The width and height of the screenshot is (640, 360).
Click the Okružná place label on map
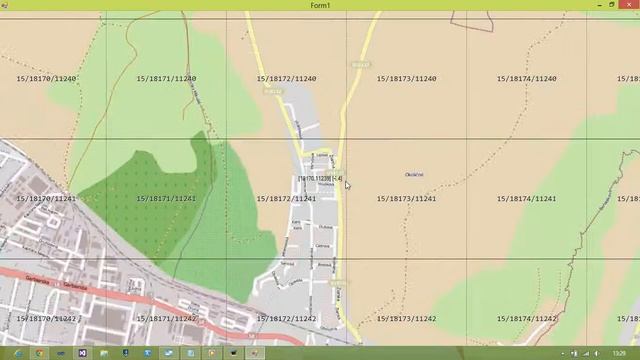coord(414,174)
